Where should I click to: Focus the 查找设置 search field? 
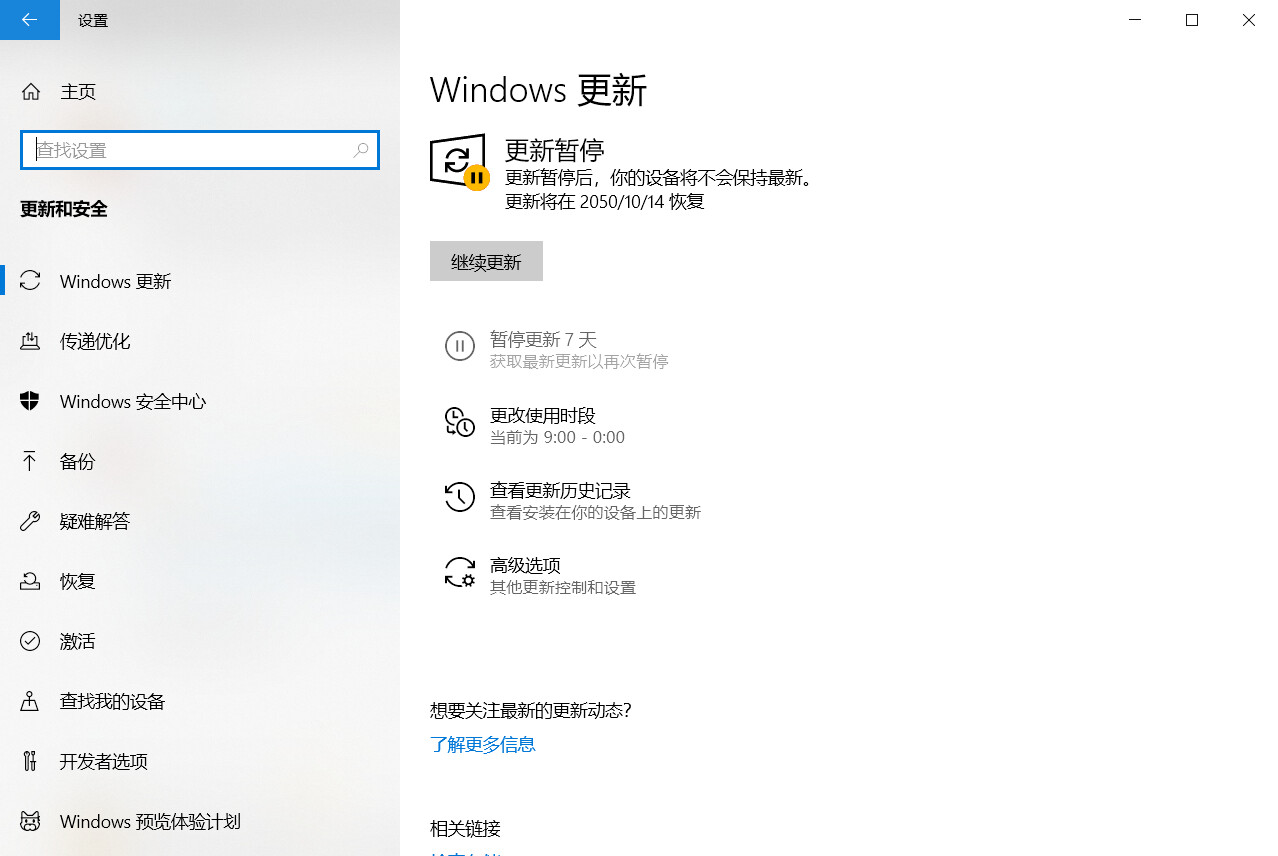click(200, 150)
